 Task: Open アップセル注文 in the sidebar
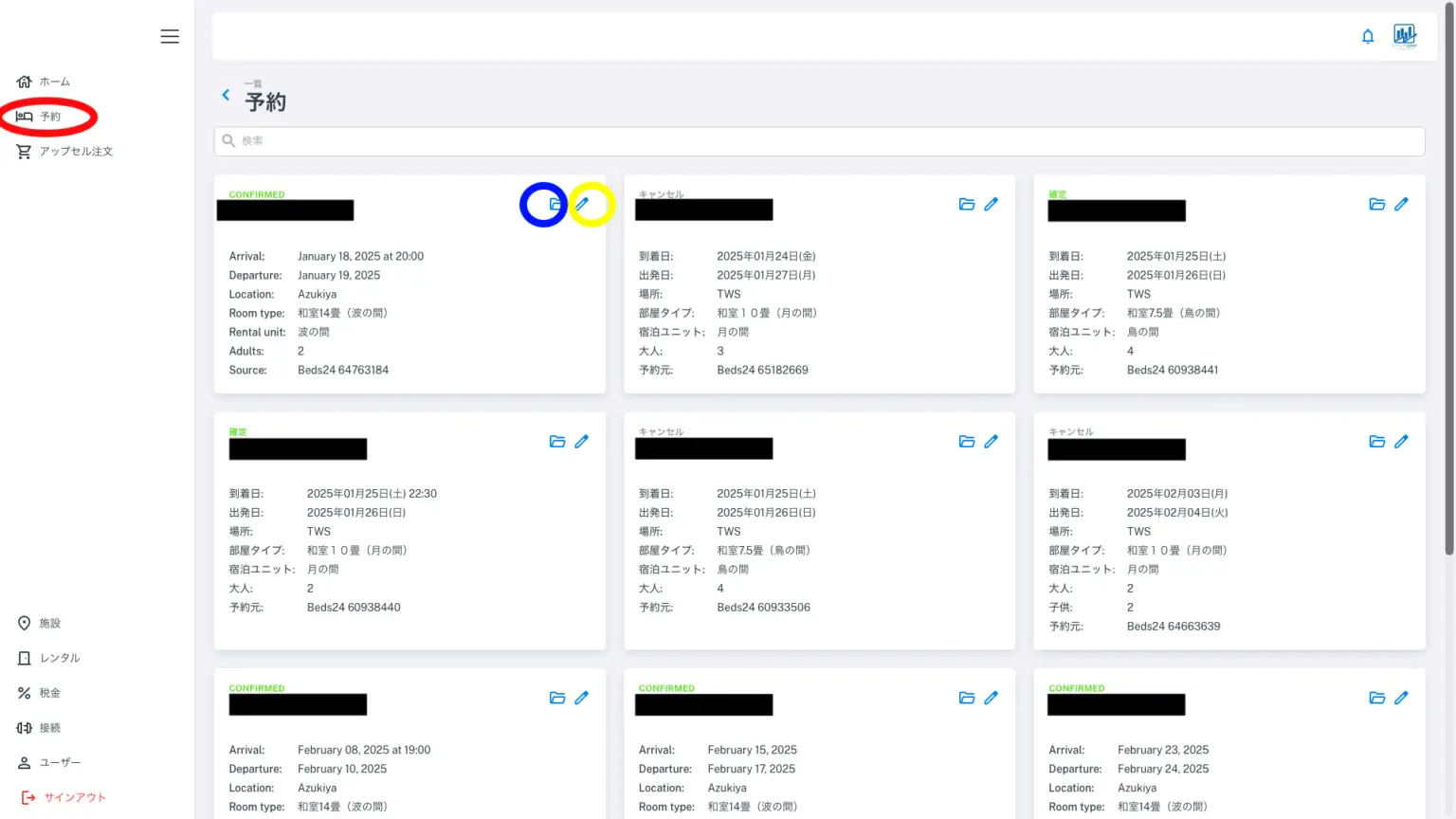coord(75,152)
